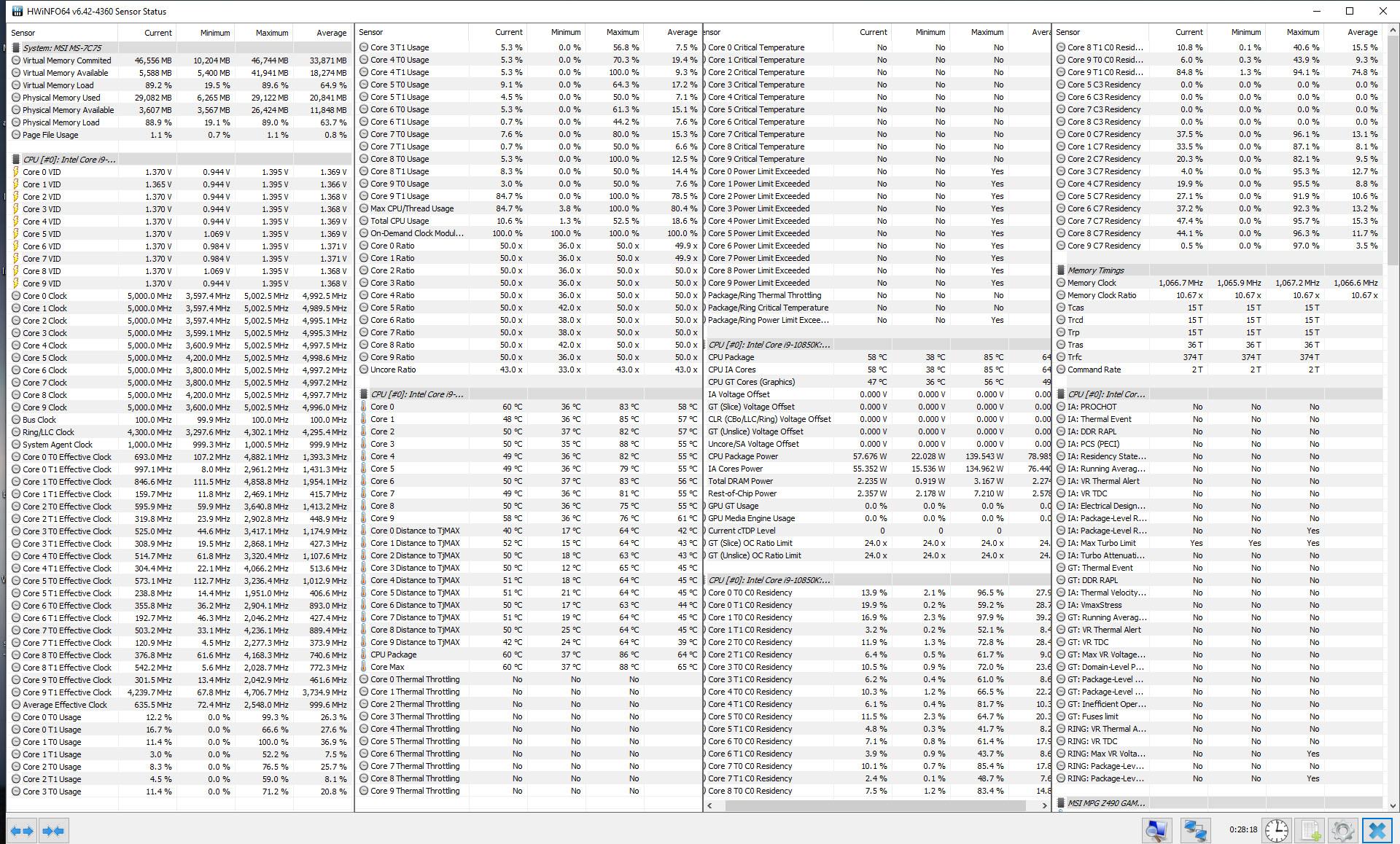Select the Average Effective Clock row
The height and width of the screenshot is (844, 1400).
coord(180,705)
